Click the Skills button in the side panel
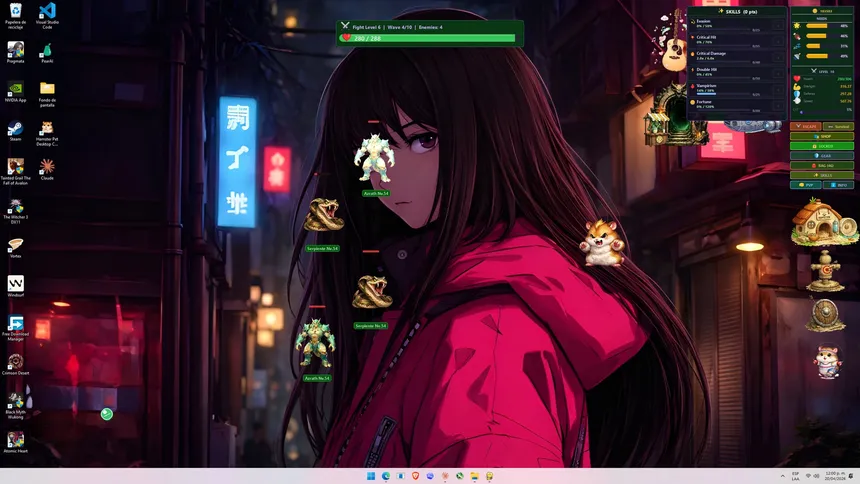 coord(821,174)
